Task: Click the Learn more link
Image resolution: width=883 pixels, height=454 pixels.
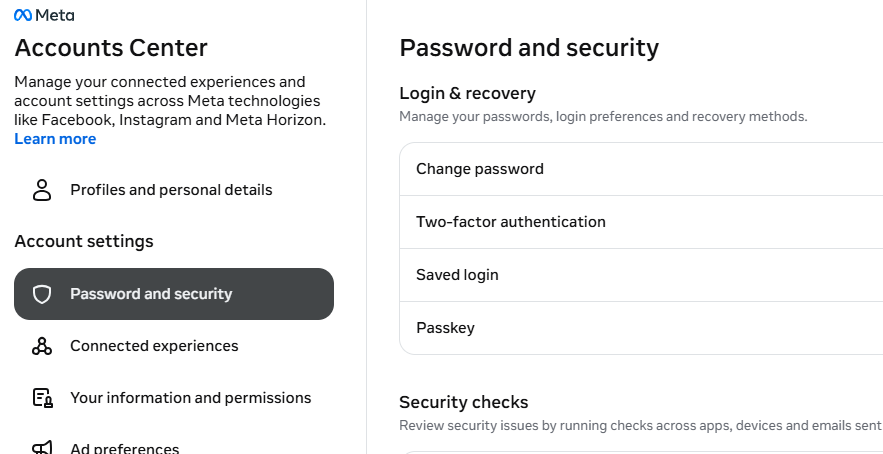Action: (x=55, y=139)
